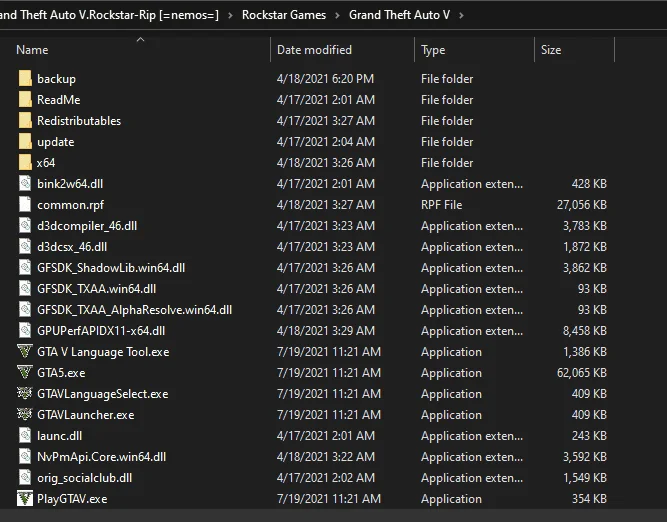The width and height of the screenshot is (667, 522).
Task: Click the 243 KB size value
Action: click(x=589, y=436)
